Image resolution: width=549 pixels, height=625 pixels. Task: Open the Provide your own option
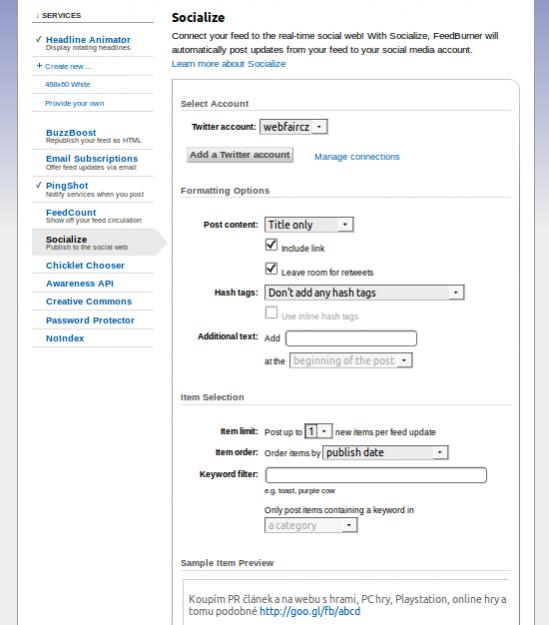point(74,103)
